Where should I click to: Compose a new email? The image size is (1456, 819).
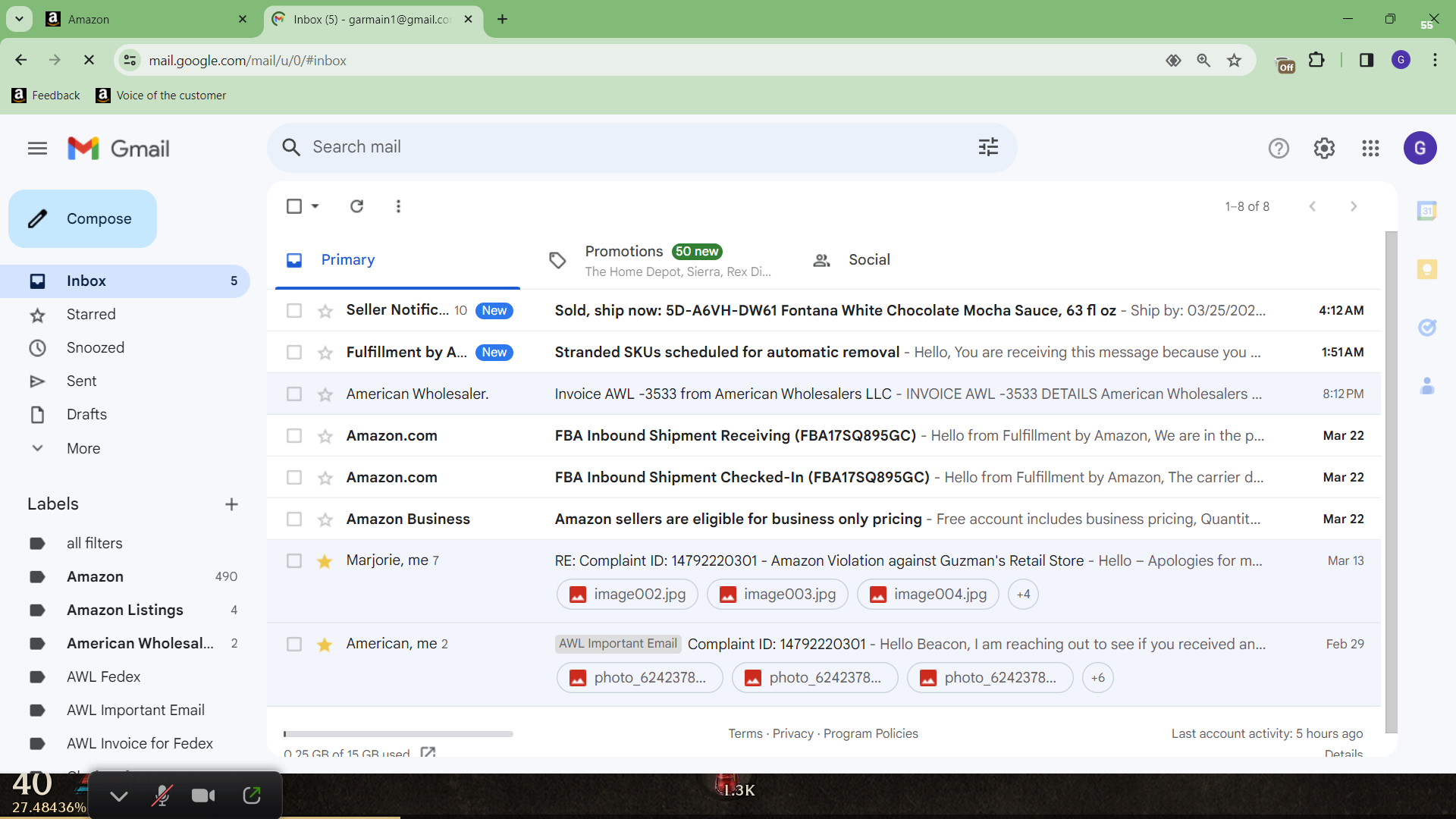point(83,218)
